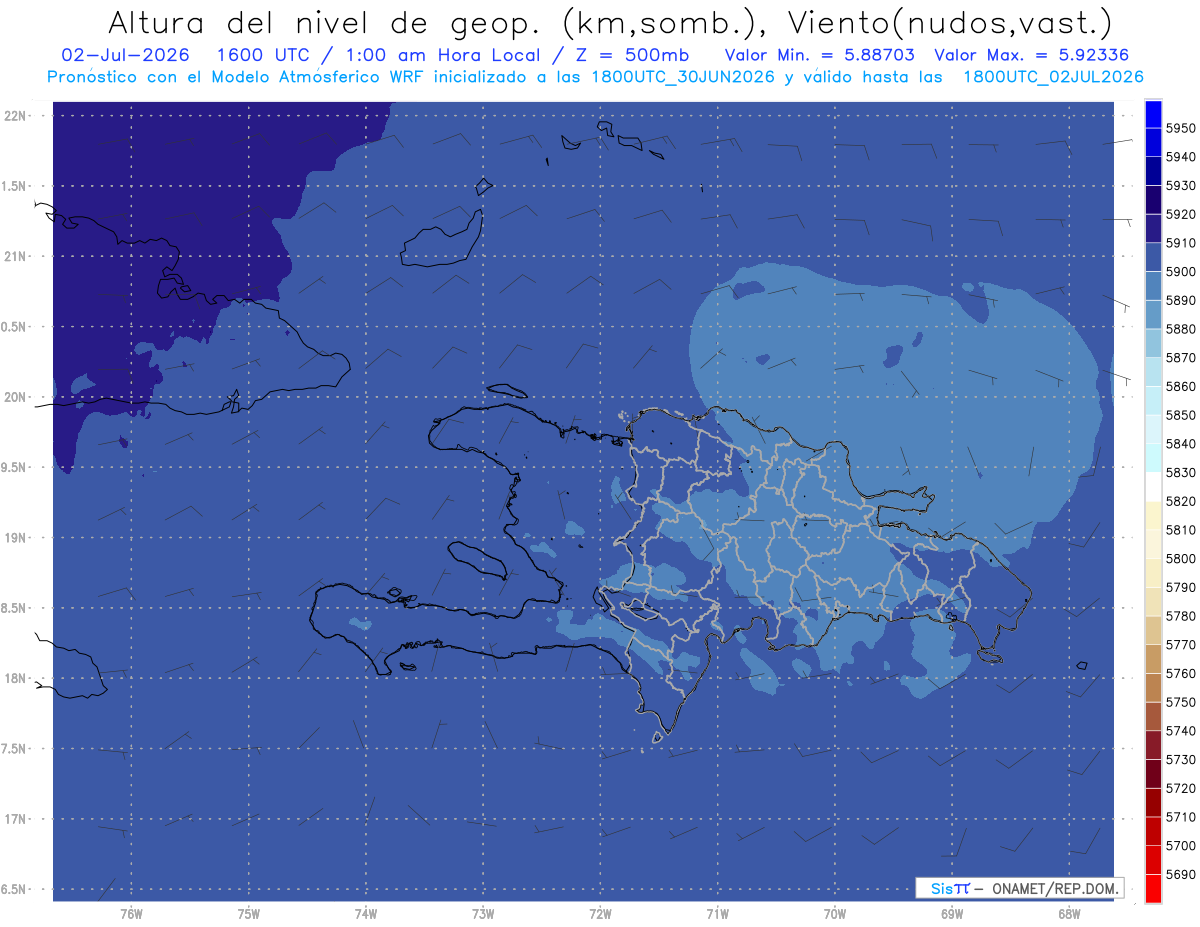Screen dimensions: 1200x927
Task: Click the '70W' longitude label
Action: pos(835,912)
